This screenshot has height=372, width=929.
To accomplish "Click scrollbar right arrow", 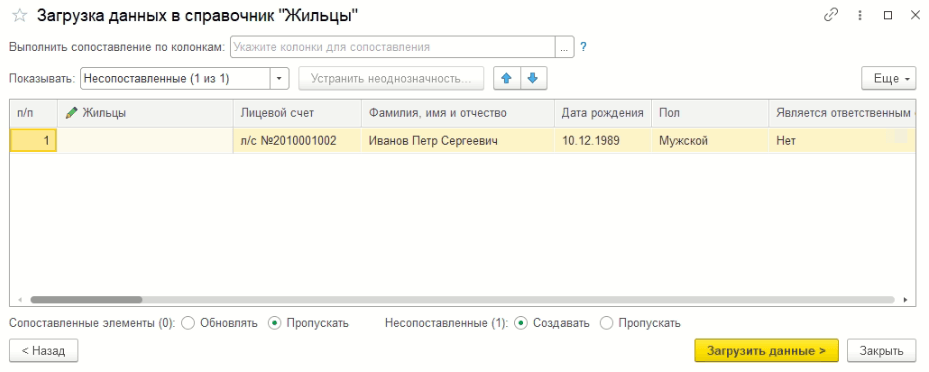I will pyautogui.click(x=905, y=300).
